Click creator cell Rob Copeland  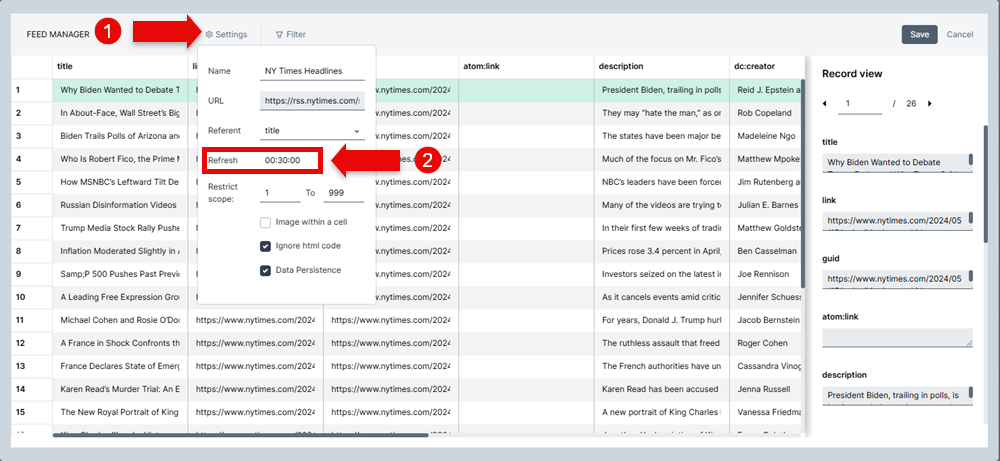click(765, 113)
